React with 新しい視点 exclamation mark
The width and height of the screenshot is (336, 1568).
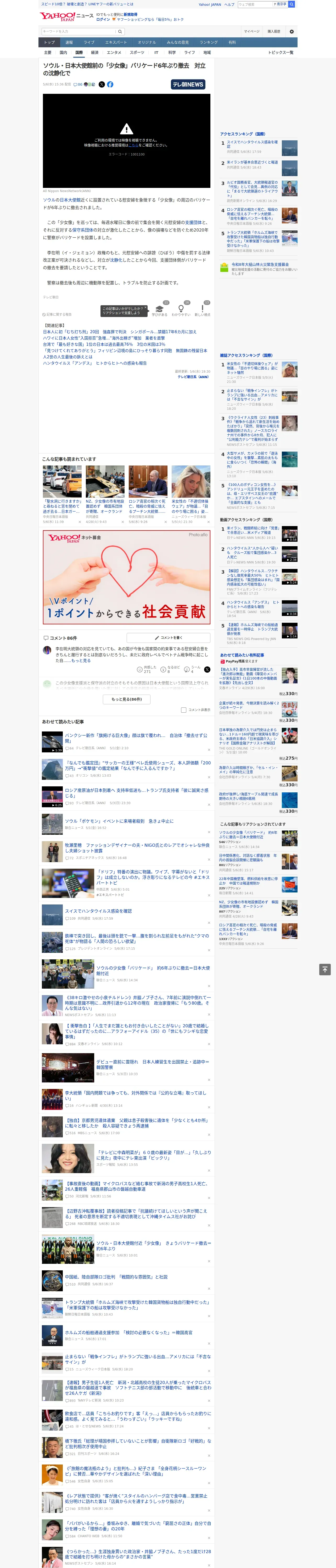[x=203, y=309]
